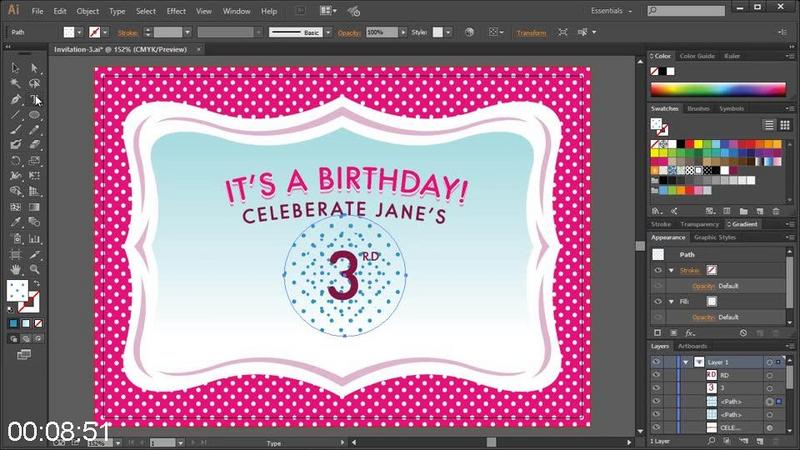The height and width of the screenshot is (450, 800).
Task: Toggle visibility of Layer 1
Action: click(x=656, y=362)
